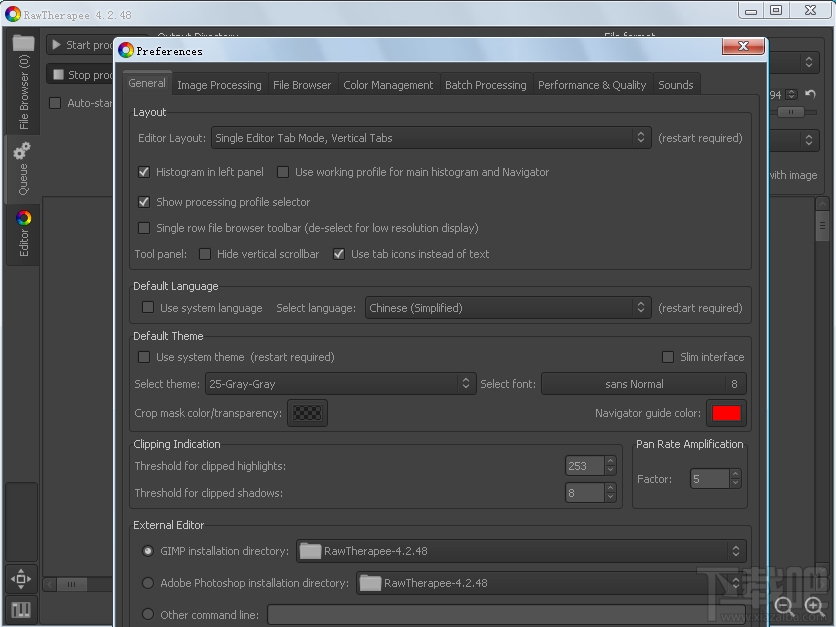This screenshot has height=627, width=836.
Task: Click the bottom-left filmstrip panel toggle icon
Action: coord(21,609)
